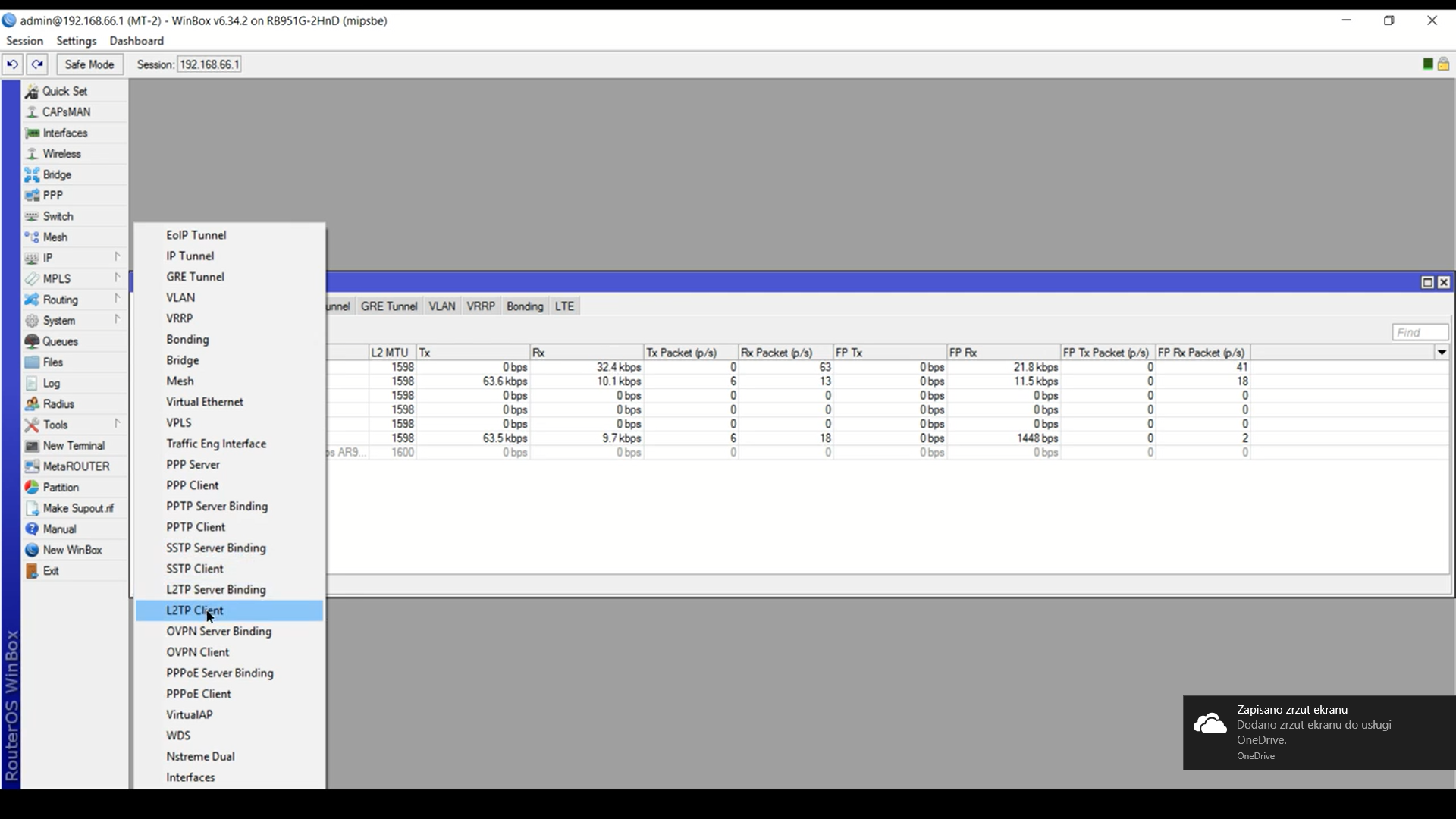Screen dimensions: 1456x819
Task: Click the Redo toolbar arrow
Action: (37, 64)
